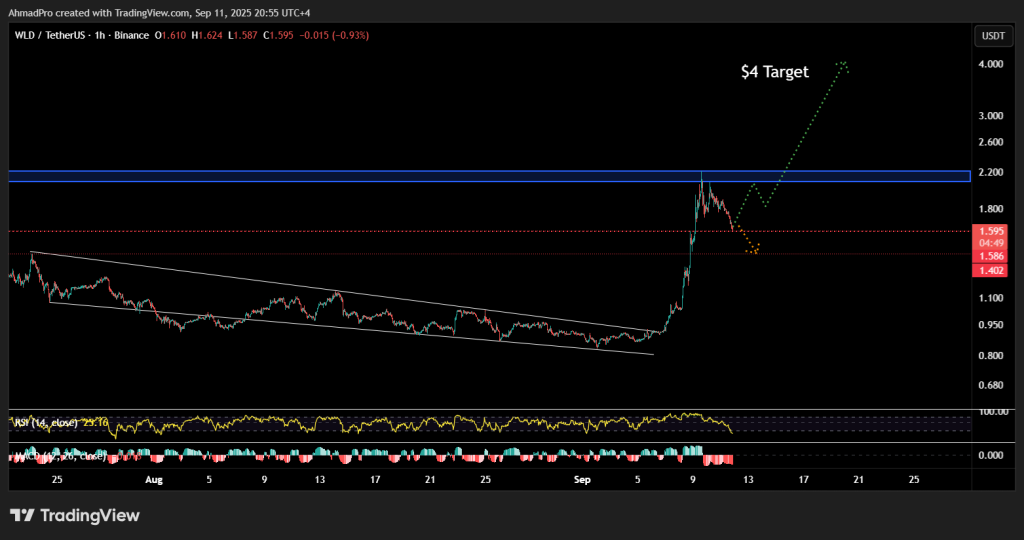The width and height of the screenshot is (1024, 540).
Task: Click the green arrowhead at projection top
Action: pos(844,65)
